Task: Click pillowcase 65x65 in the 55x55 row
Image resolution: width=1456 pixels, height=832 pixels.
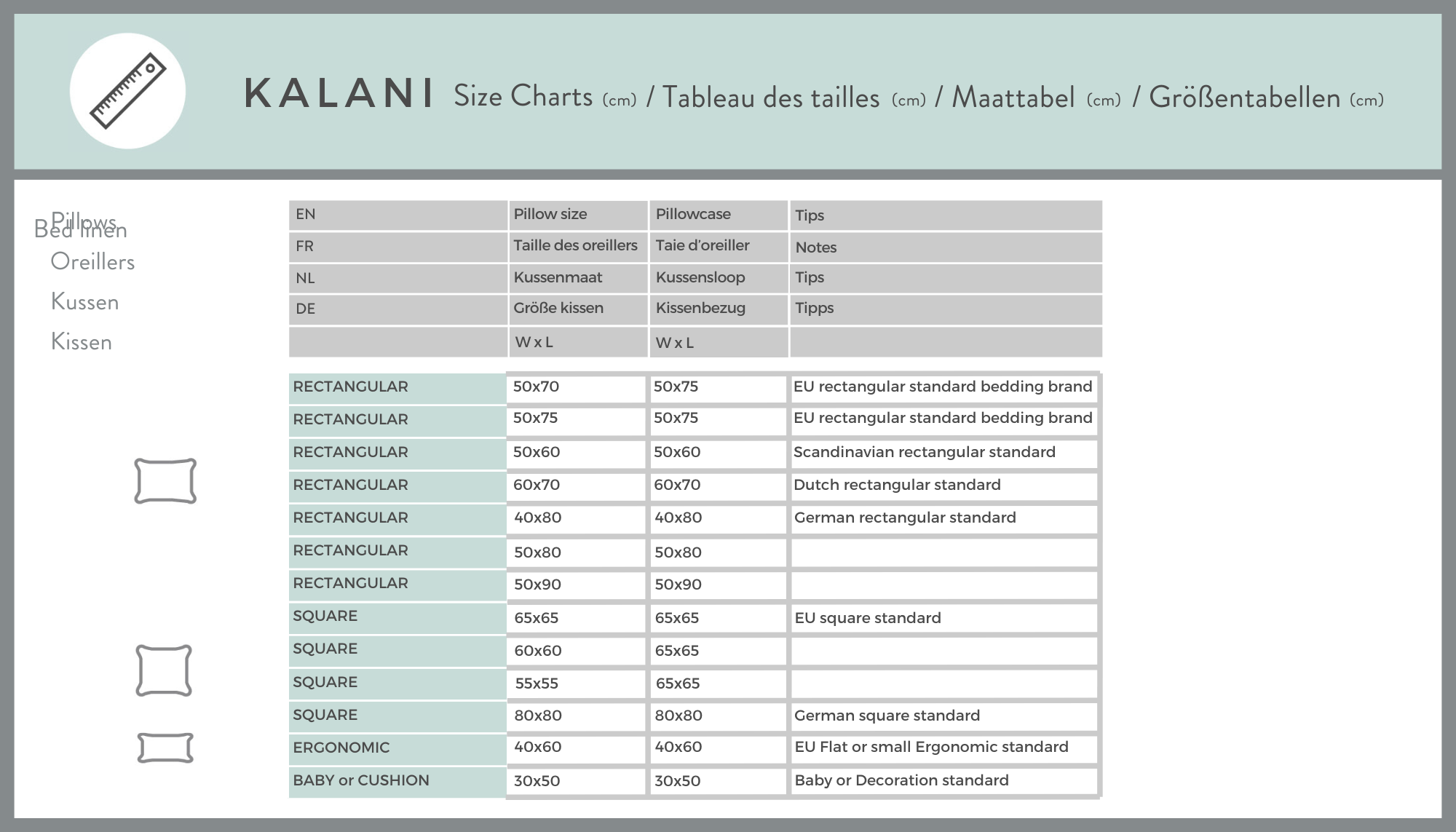Action: pyautogui.click(x=717, y=684)
